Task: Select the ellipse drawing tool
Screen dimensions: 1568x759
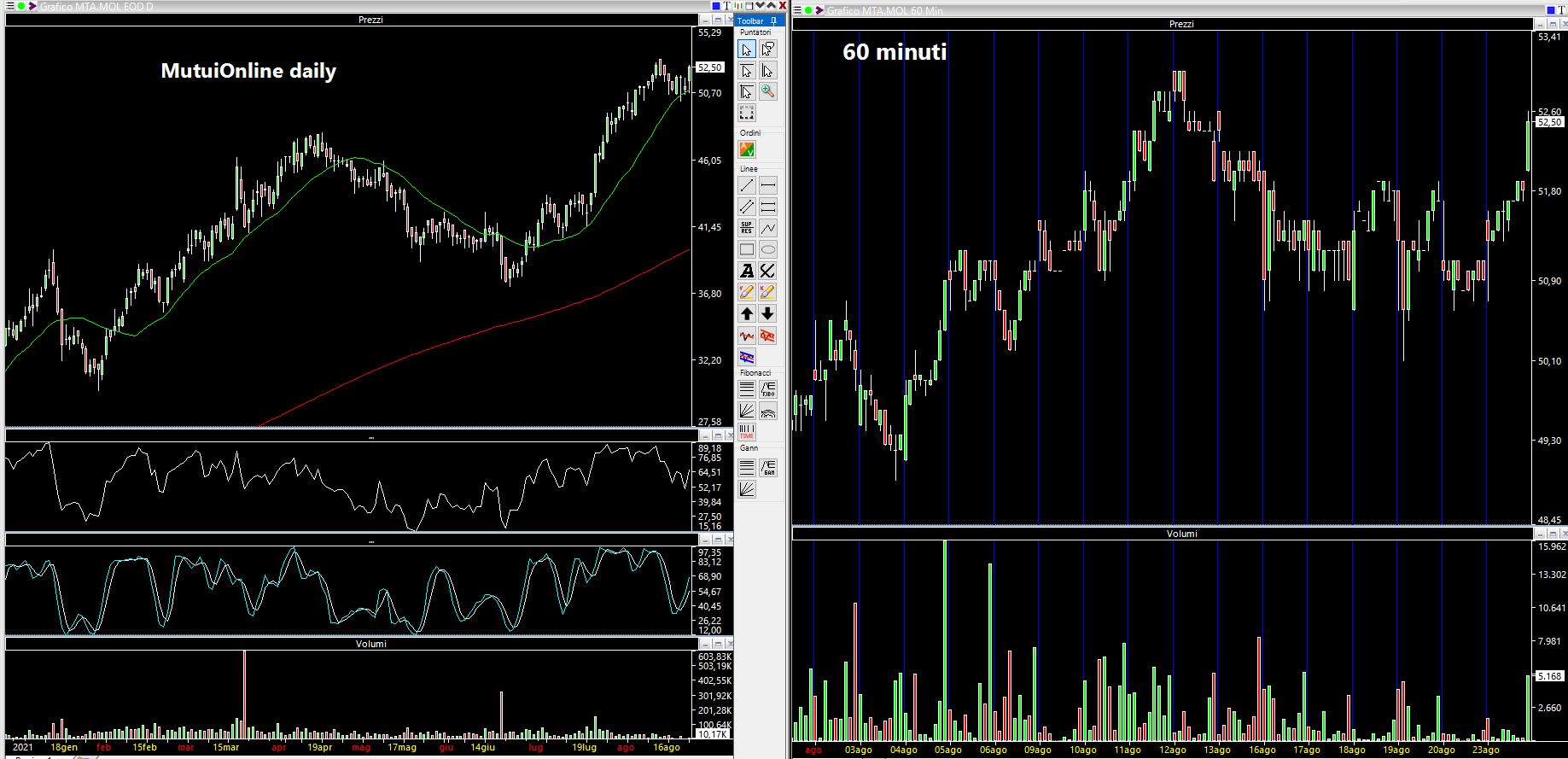Action: click(x=768, y=249)
